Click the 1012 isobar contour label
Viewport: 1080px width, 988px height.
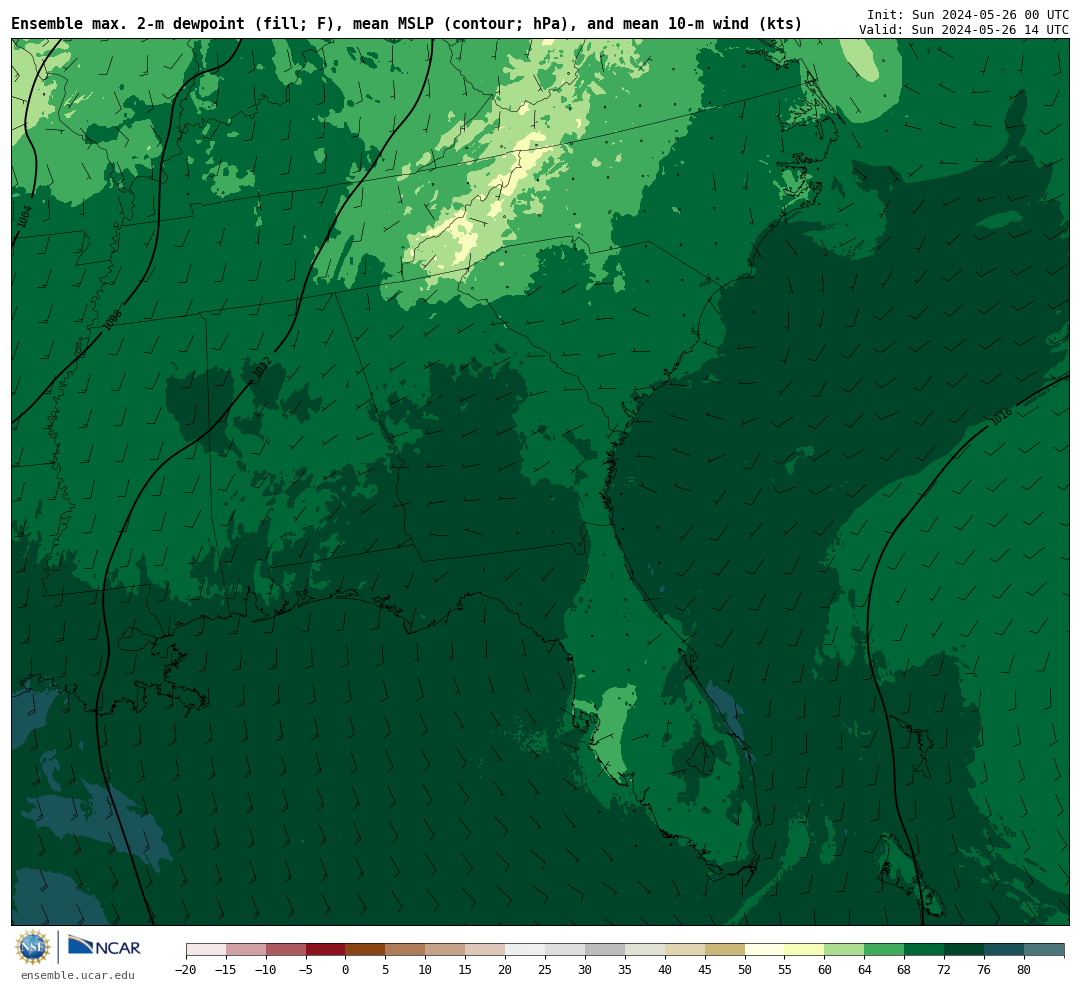pyautogui.click(x=261, y=367)
